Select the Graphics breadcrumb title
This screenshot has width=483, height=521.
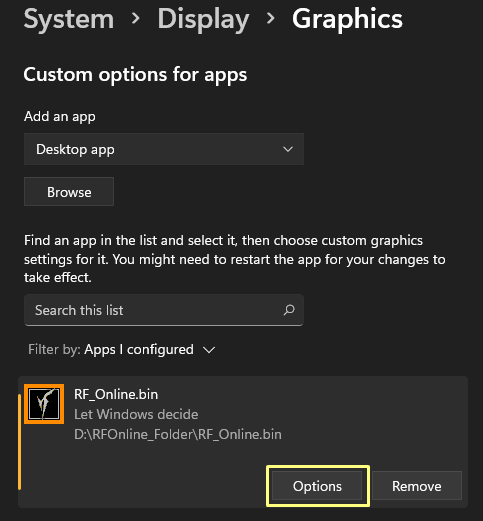(347, 20)
